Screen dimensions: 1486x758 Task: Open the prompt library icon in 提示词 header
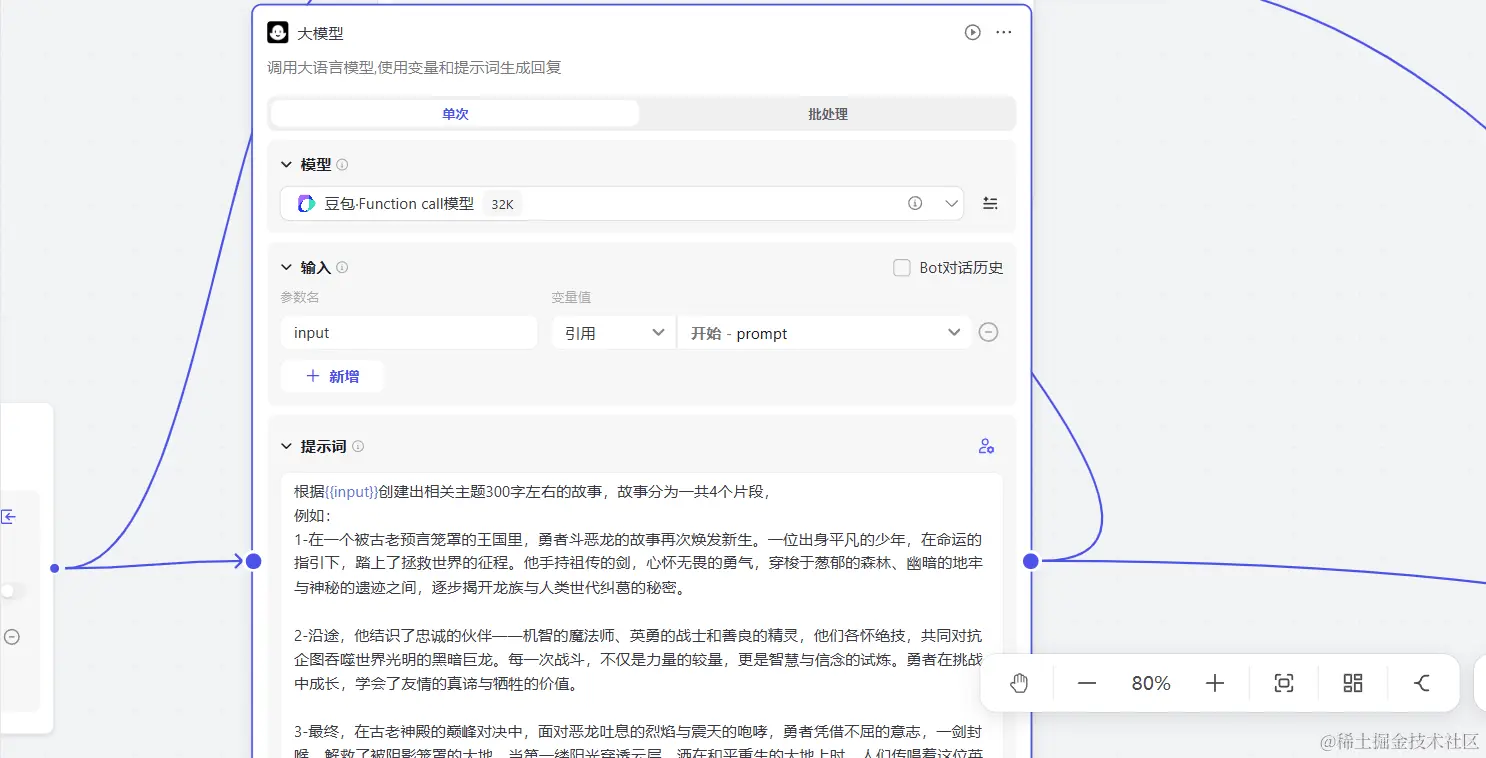coord(986,446)
